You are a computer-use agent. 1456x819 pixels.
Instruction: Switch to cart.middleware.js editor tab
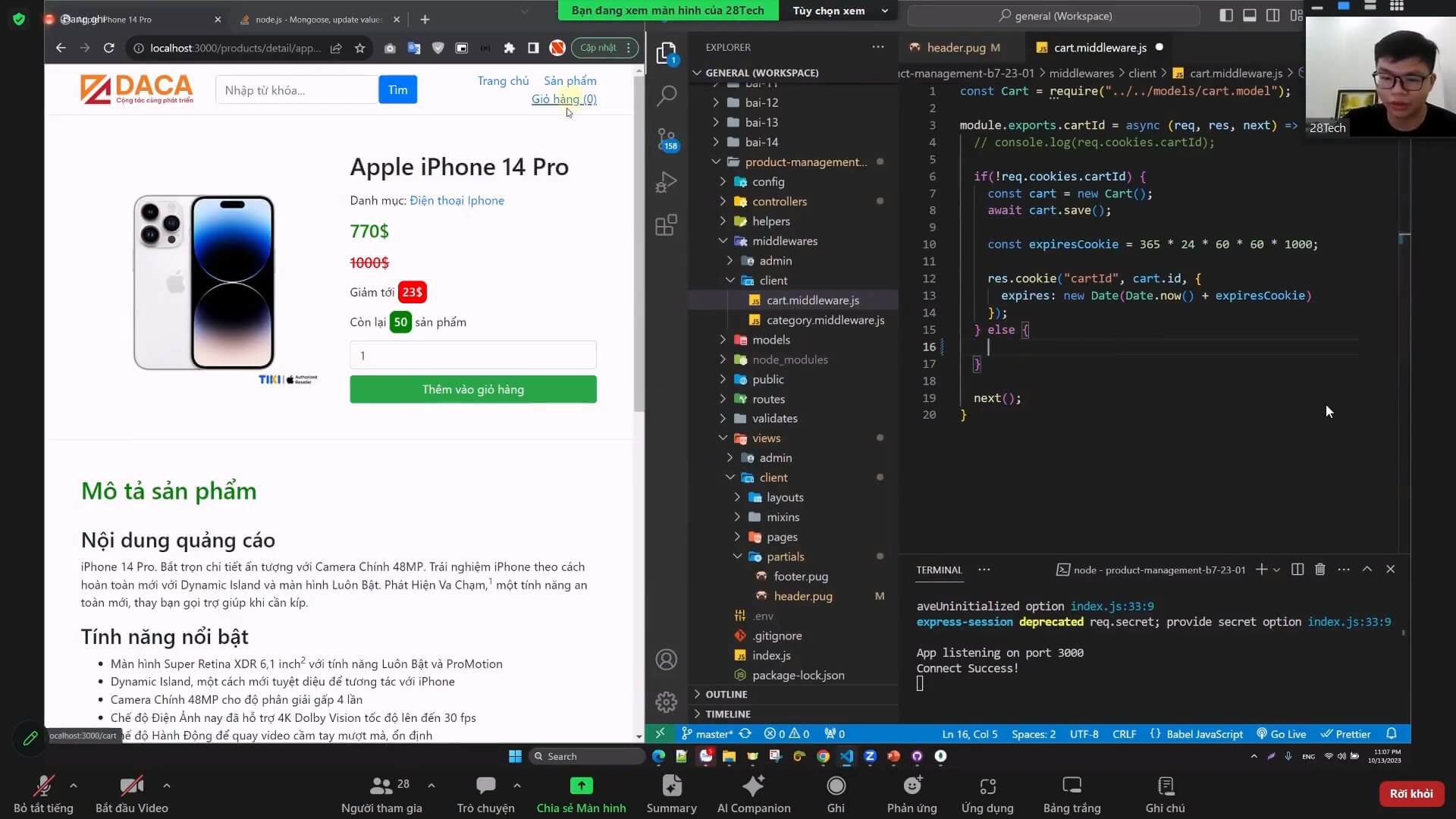point(1100,48)
